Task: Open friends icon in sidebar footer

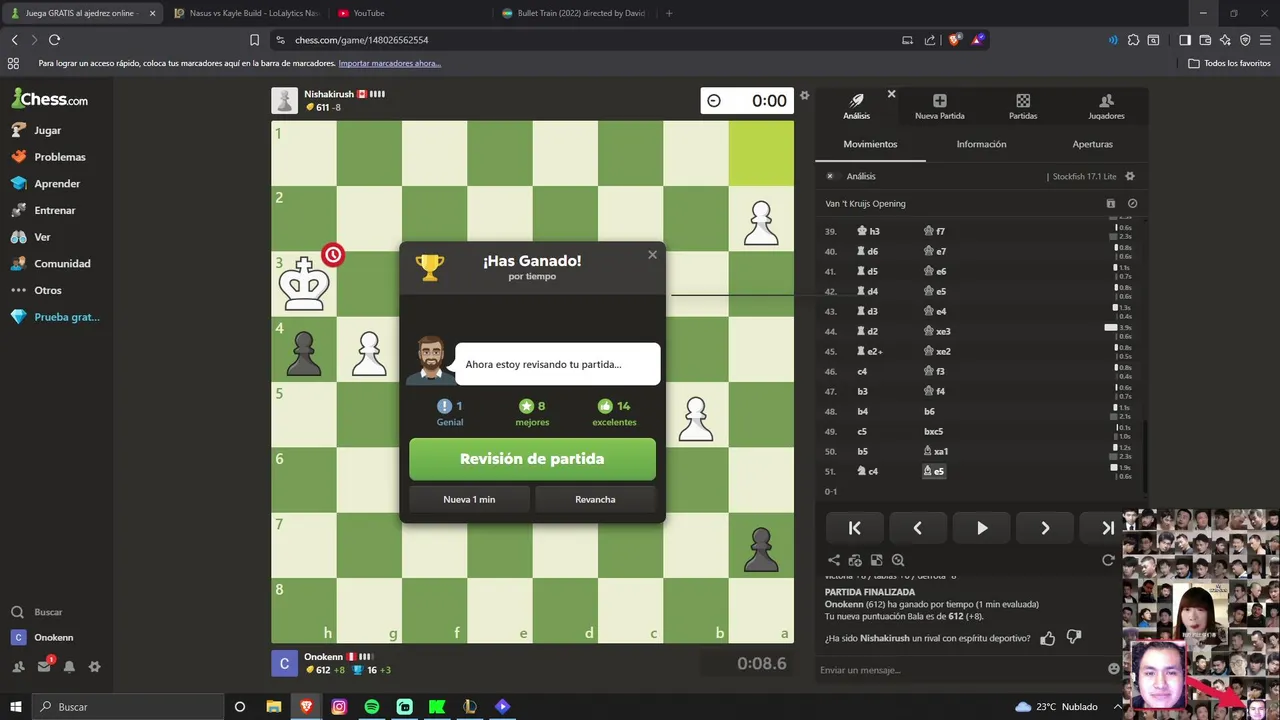Action: (18, 666)
